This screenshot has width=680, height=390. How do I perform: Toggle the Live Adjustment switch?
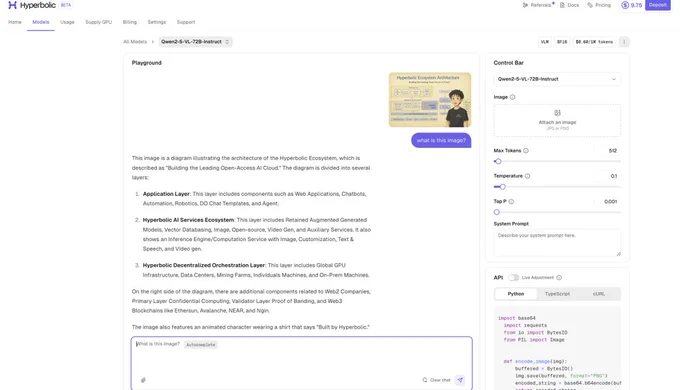513,278
